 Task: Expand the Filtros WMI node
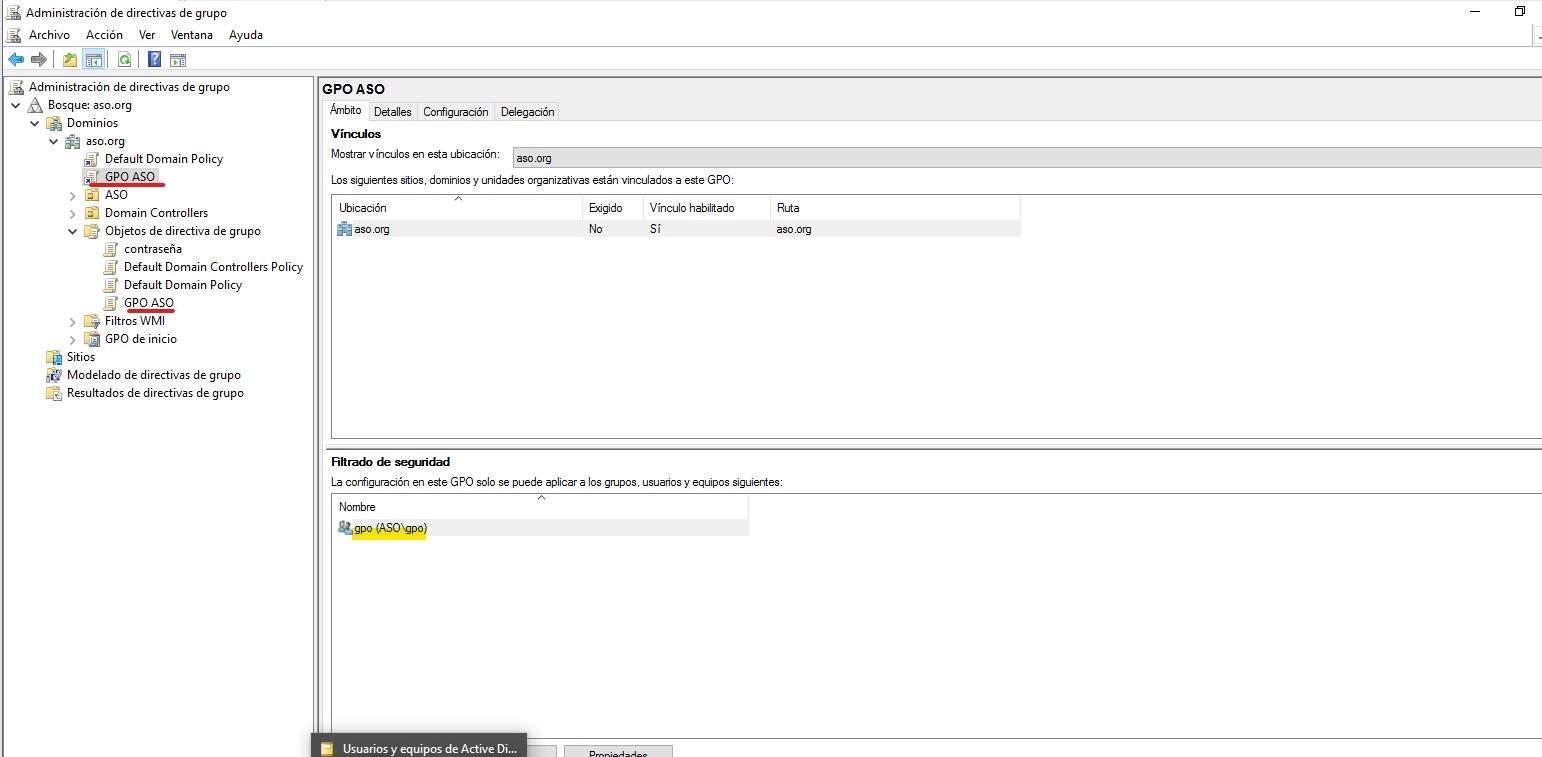click(73, 321)
